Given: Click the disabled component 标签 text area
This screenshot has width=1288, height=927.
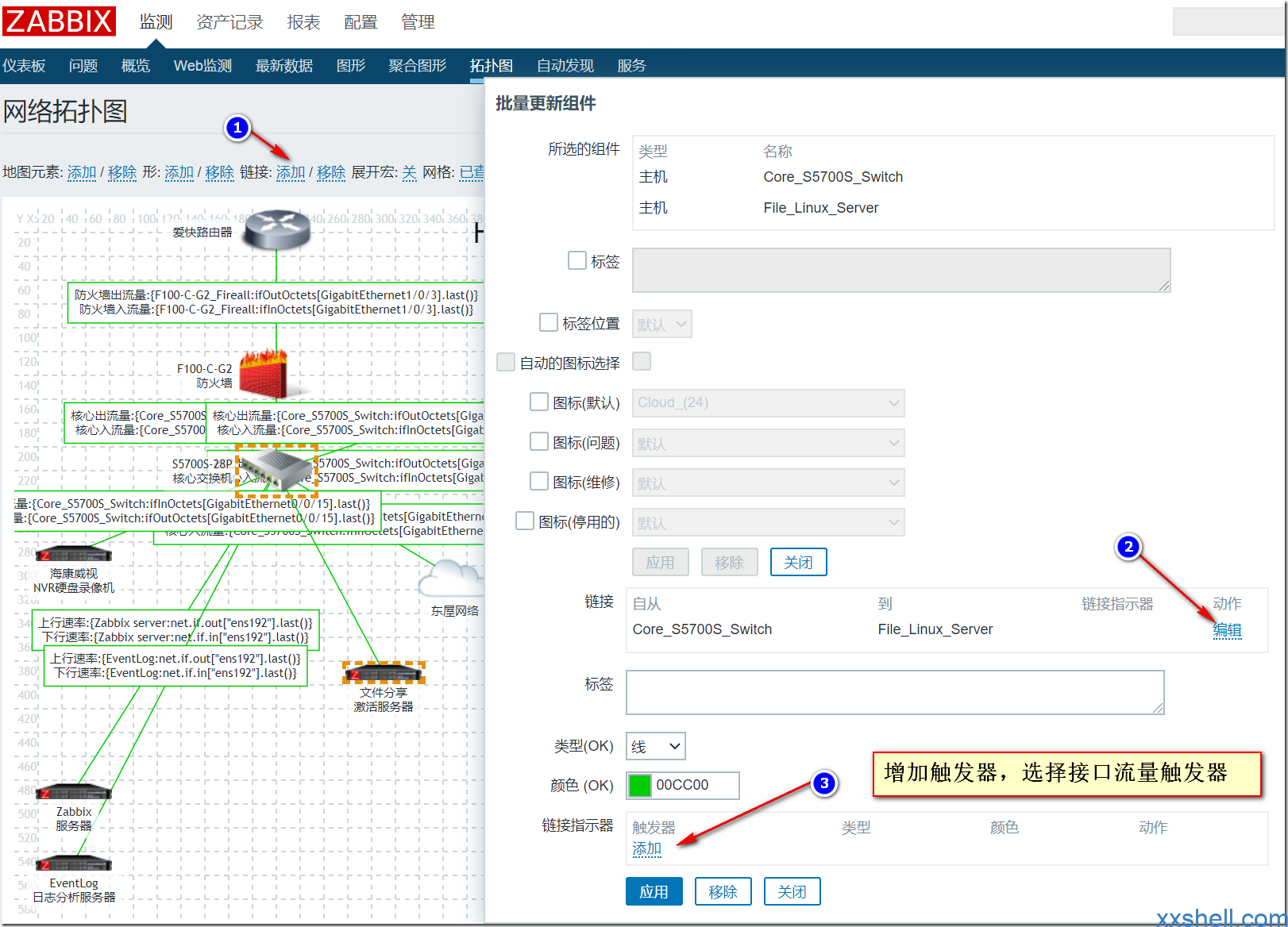Looking at the screenshot, I should [x=901, y=270].
